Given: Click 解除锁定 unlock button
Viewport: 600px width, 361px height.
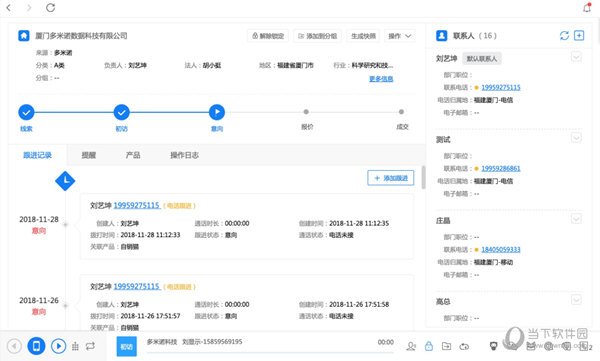Looking at the screenshot, I should tap(268, 36).
